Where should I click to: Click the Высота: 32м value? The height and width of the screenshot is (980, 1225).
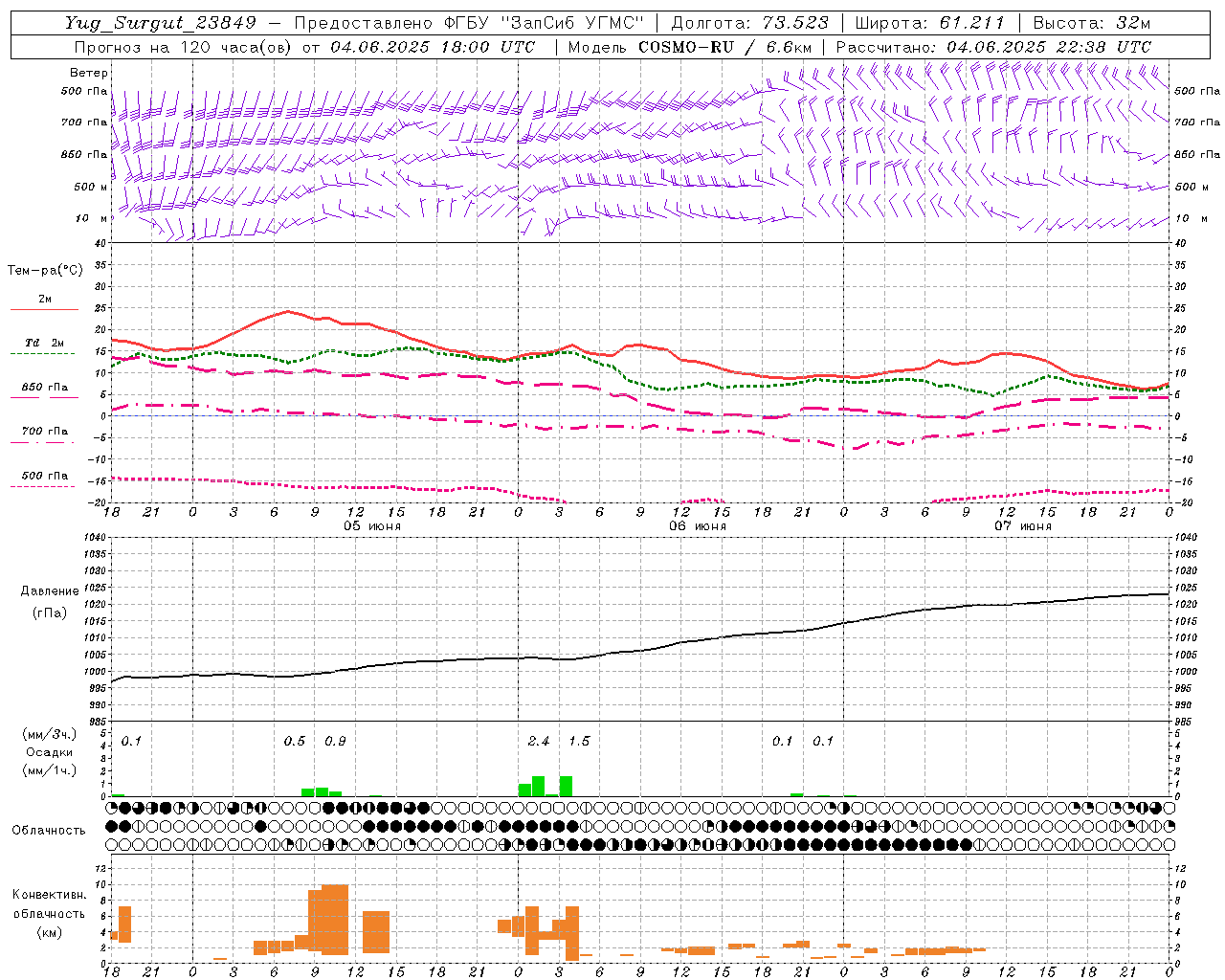click(x=1091, y=23)
